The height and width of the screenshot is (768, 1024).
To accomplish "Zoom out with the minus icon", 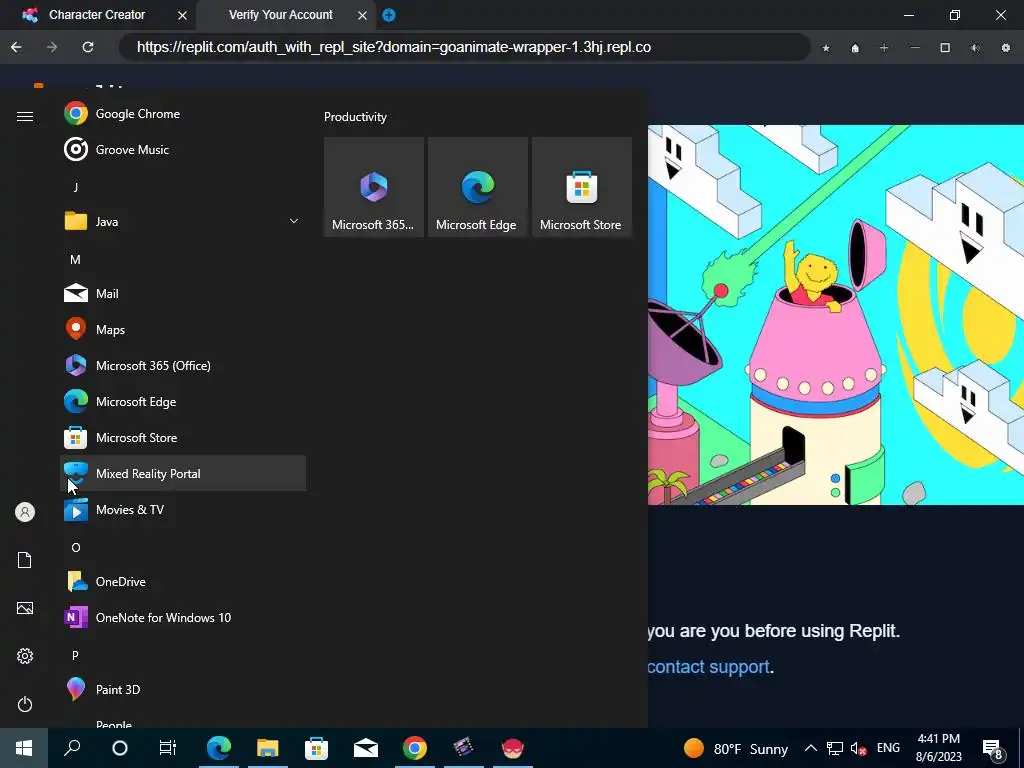I will (x=915, y=48).
